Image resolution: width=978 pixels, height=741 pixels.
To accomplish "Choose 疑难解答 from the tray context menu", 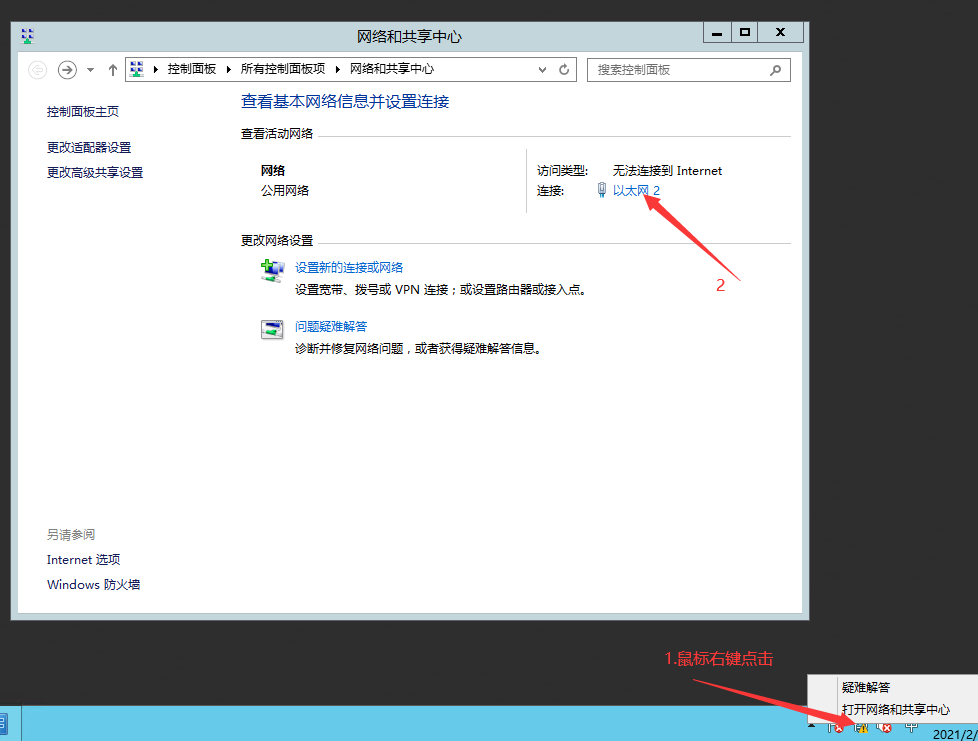I will click(893, 687).
